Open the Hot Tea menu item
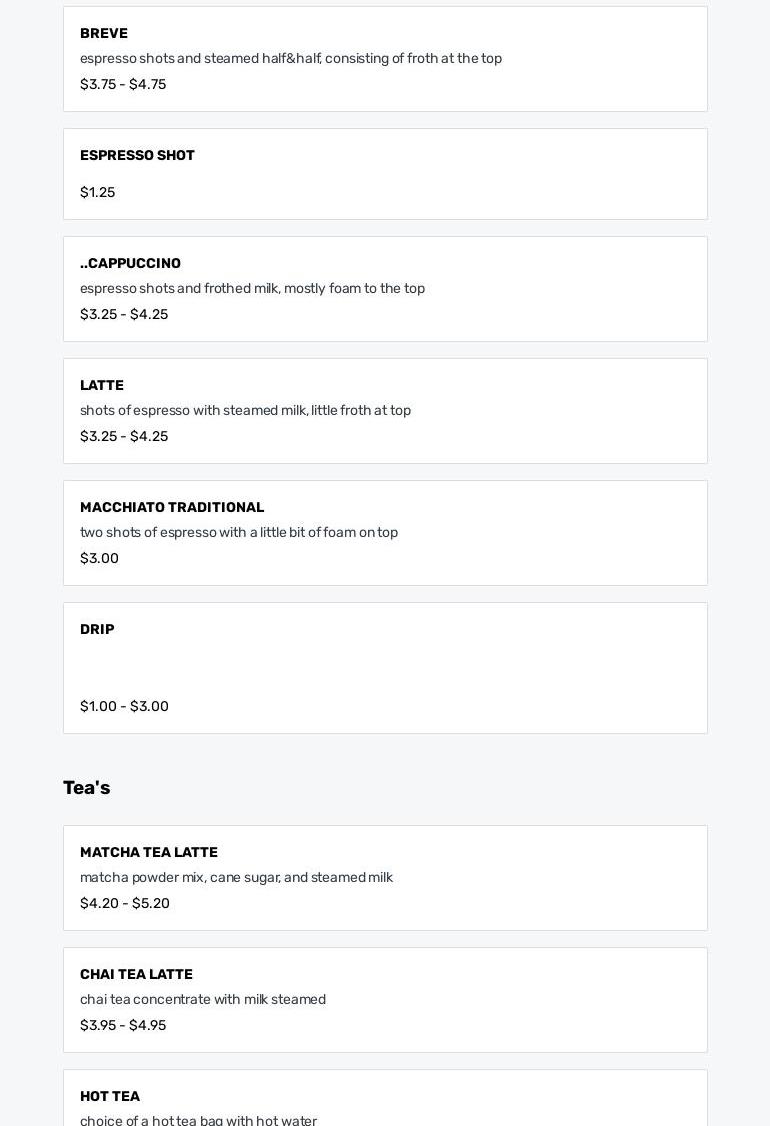Viewport: 770px width, 1126px height. (110, 1096)
